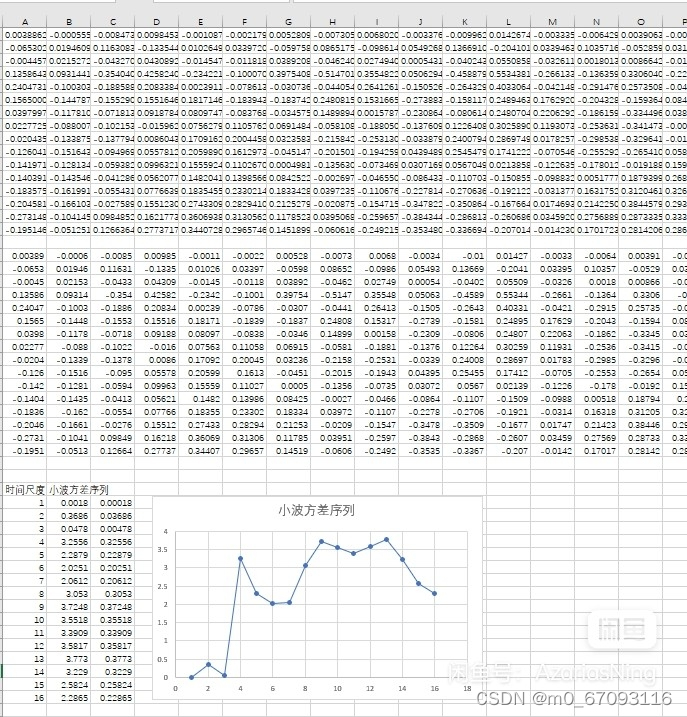Viewport: 687px width, 717px height.
Task: Select time scale cell 9 in column A
Action: (x=25, y=607)
